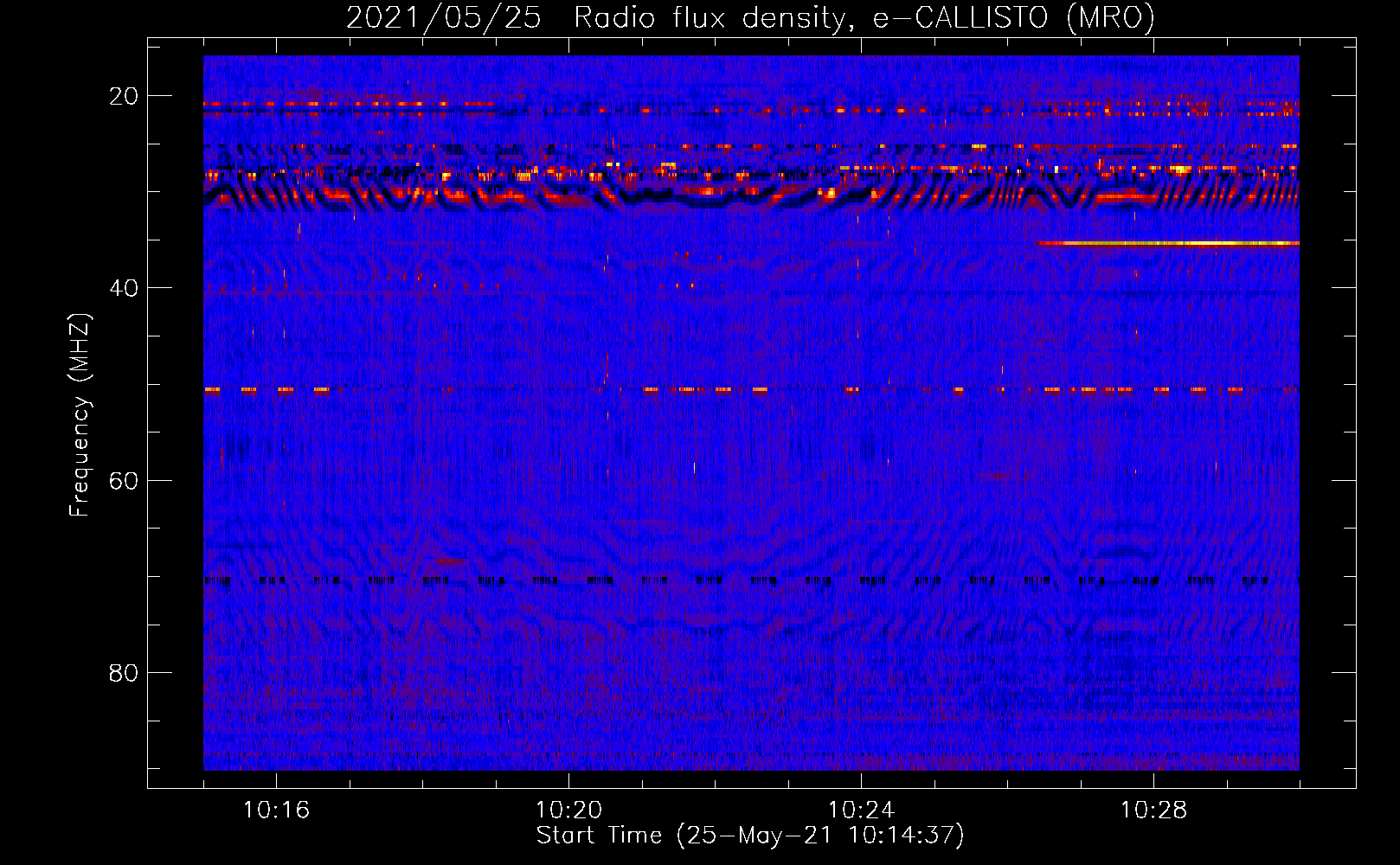
Task: Click the plot title '2021/05/25 Radio flux density'
Action: tap(750, 17)
